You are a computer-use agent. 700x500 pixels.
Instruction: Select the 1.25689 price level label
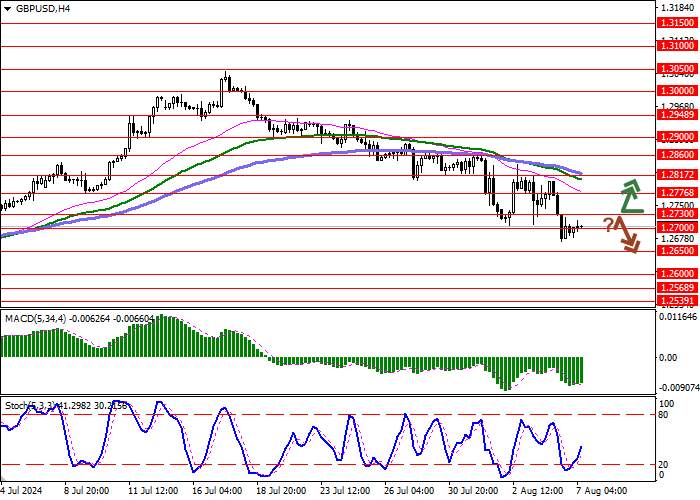click(678, 288)
